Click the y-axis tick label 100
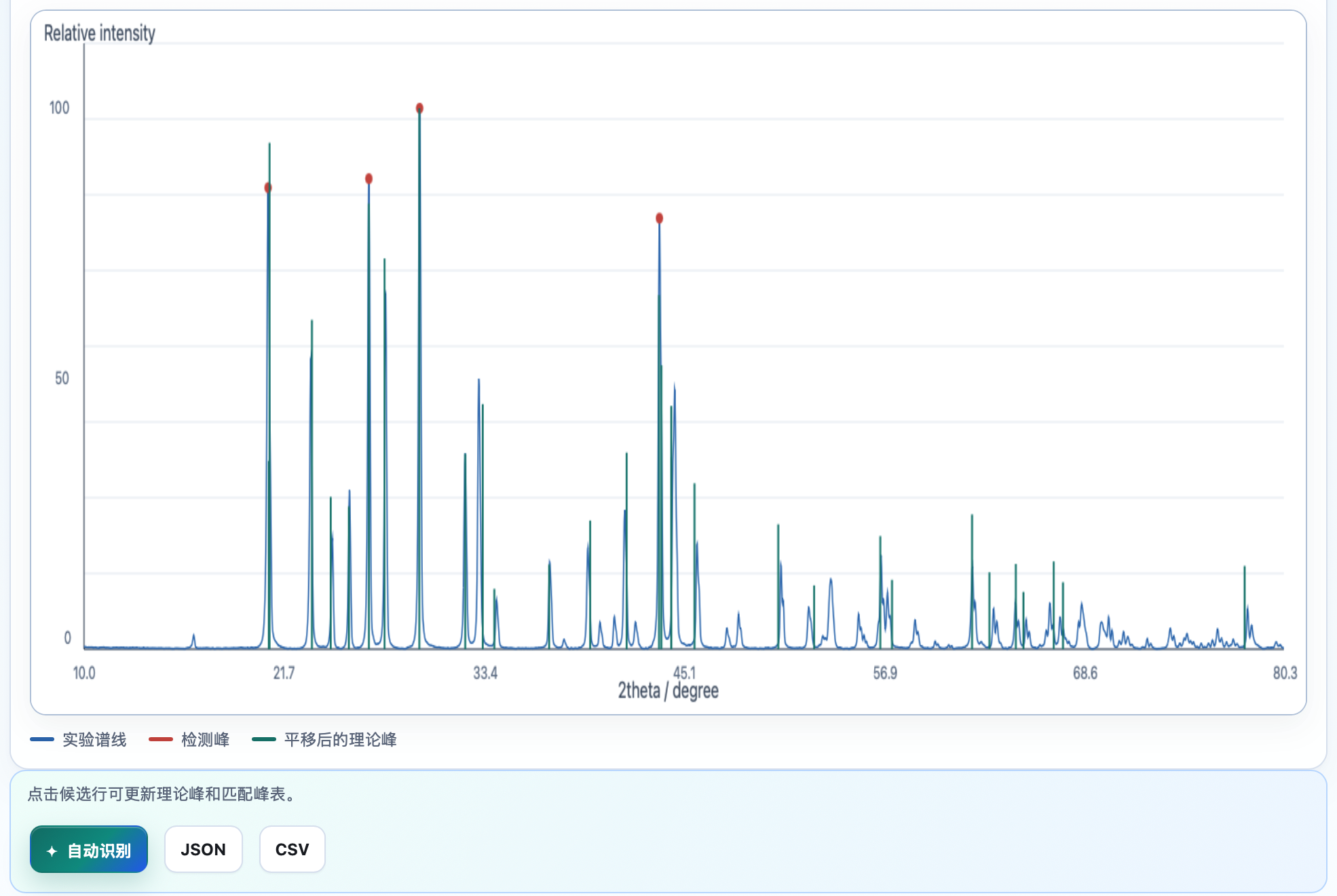Screen dimensions: 1337x896 point(59,107)
